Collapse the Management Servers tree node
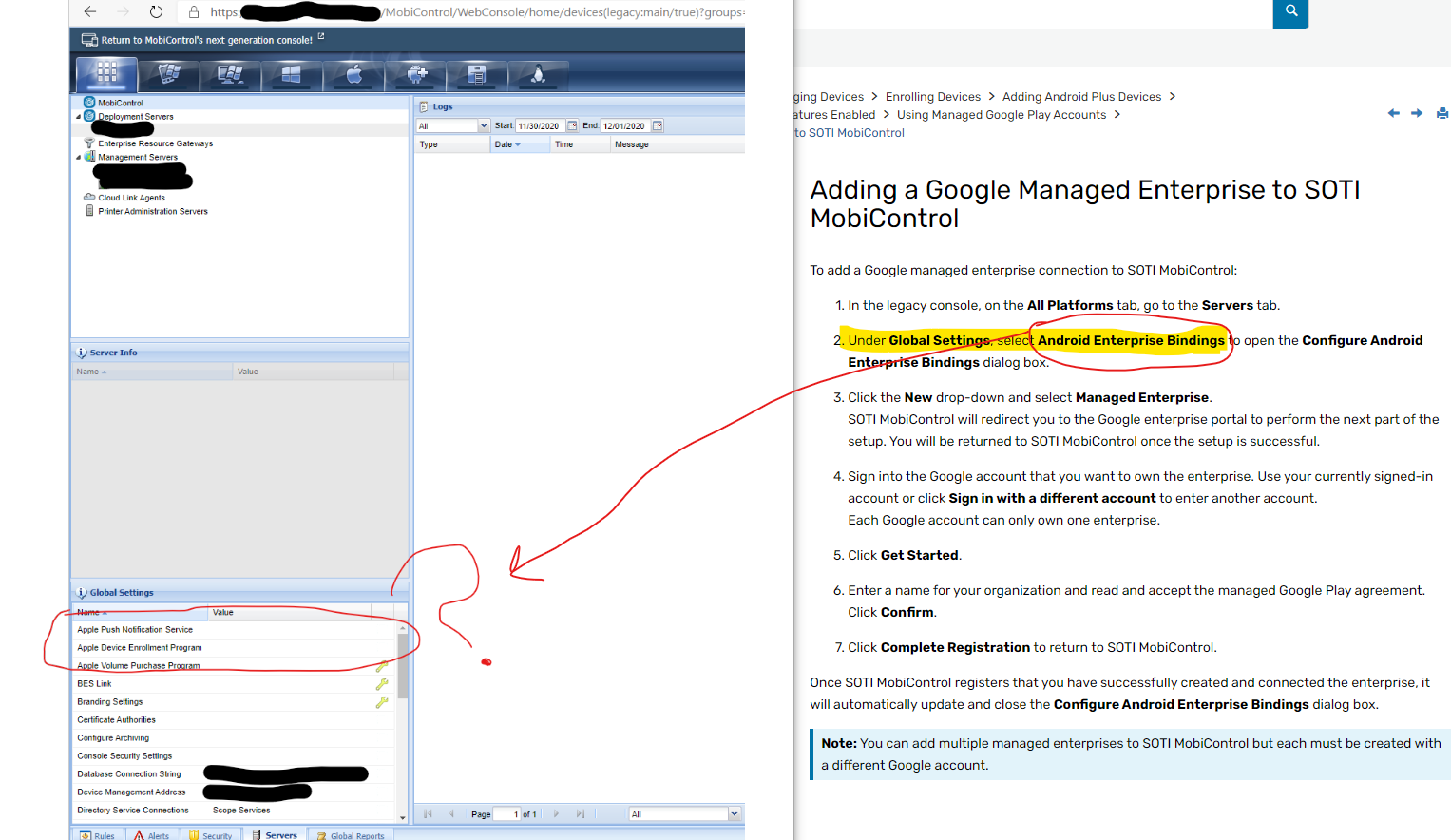 79,158
